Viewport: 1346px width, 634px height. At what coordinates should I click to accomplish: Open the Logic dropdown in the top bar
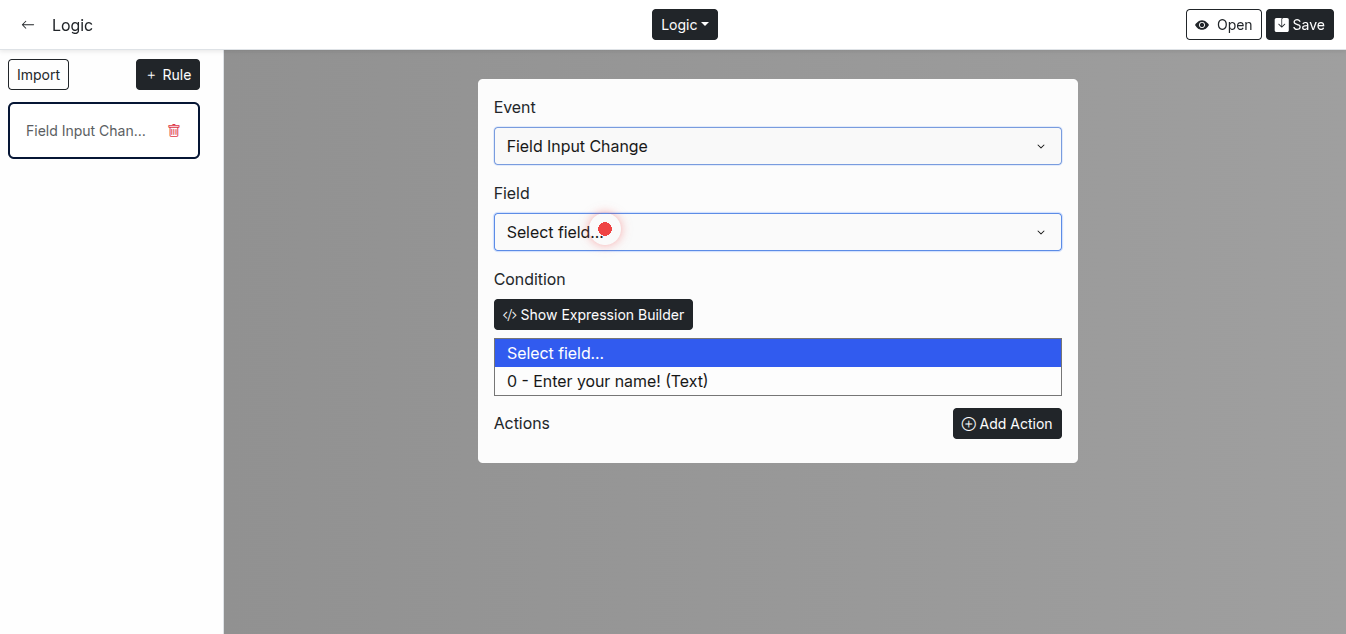684,25
